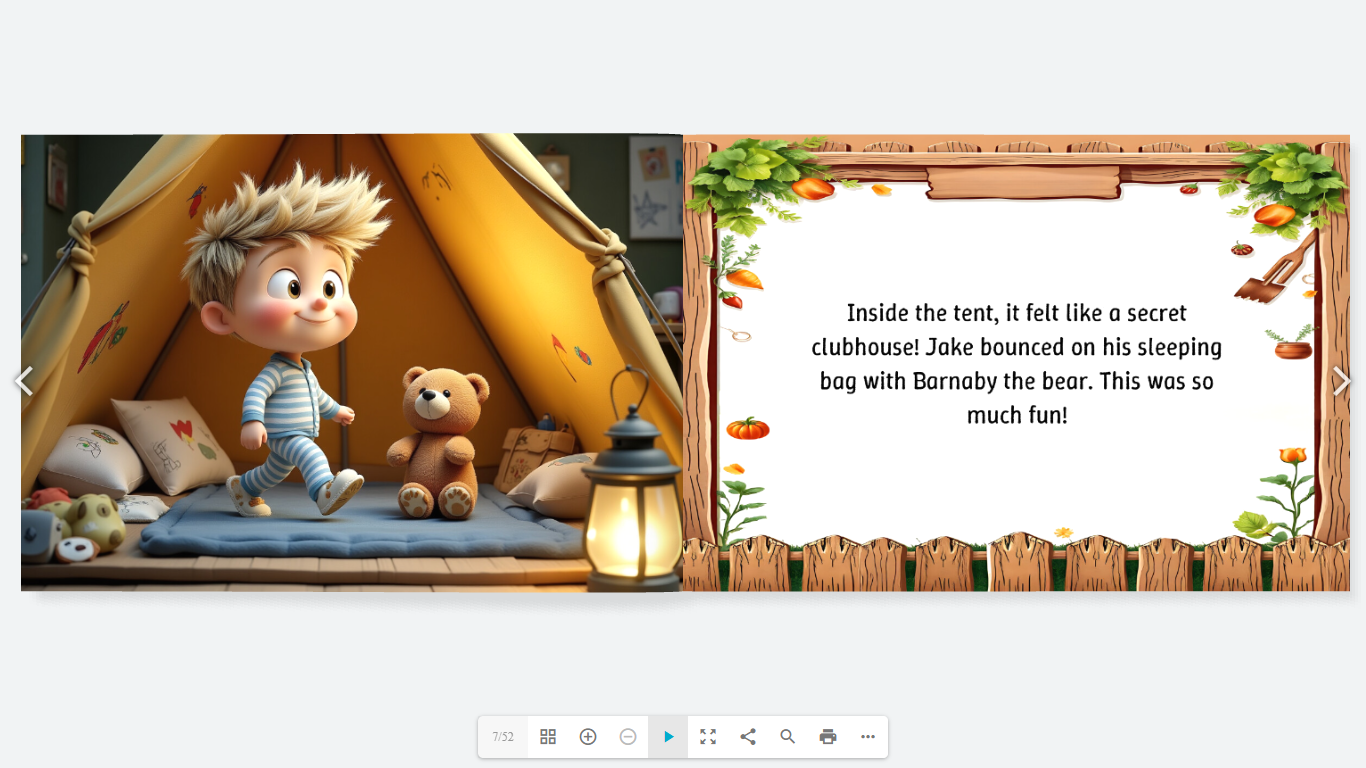The image size is (1366, 768).
Task: Click Barnaby the teddy bear in picture
Action: pyautogui.click(x=438, y=440)
